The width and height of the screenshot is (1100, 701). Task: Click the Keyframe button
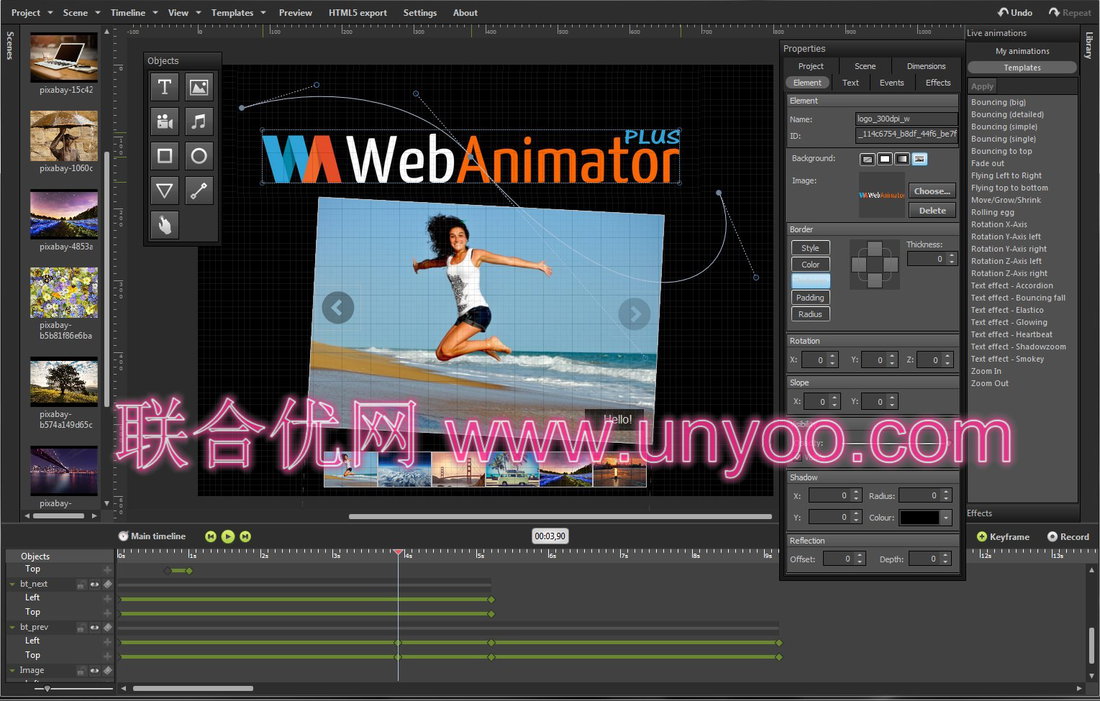[x=1003, y=537]
